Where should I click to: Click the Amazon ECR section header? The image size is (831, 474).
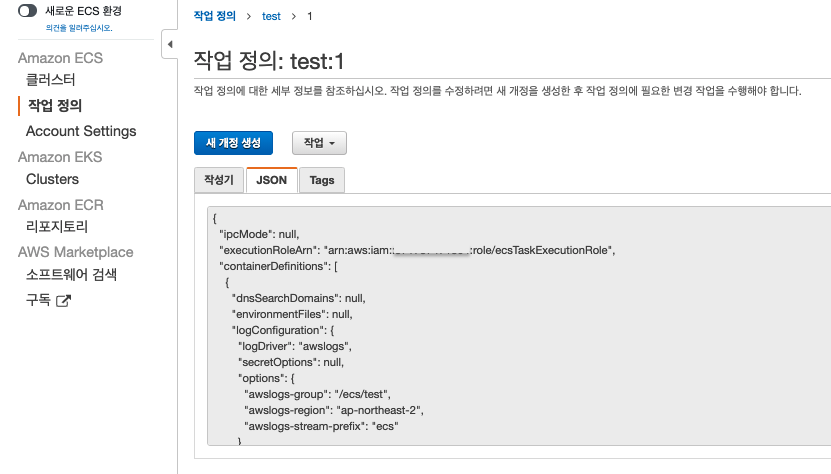point(61,205)
